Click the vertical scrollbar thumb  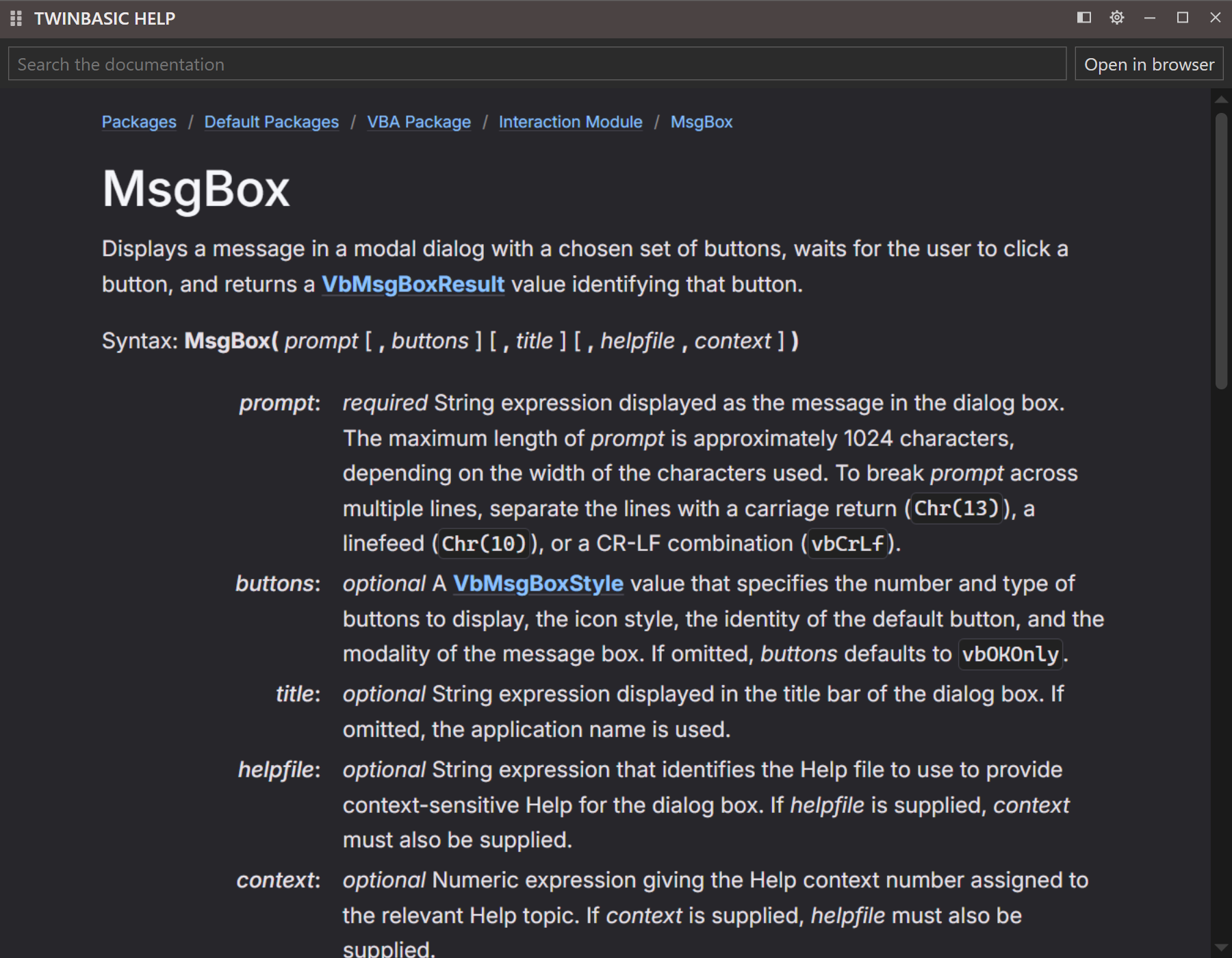[x=1221, y=251]
